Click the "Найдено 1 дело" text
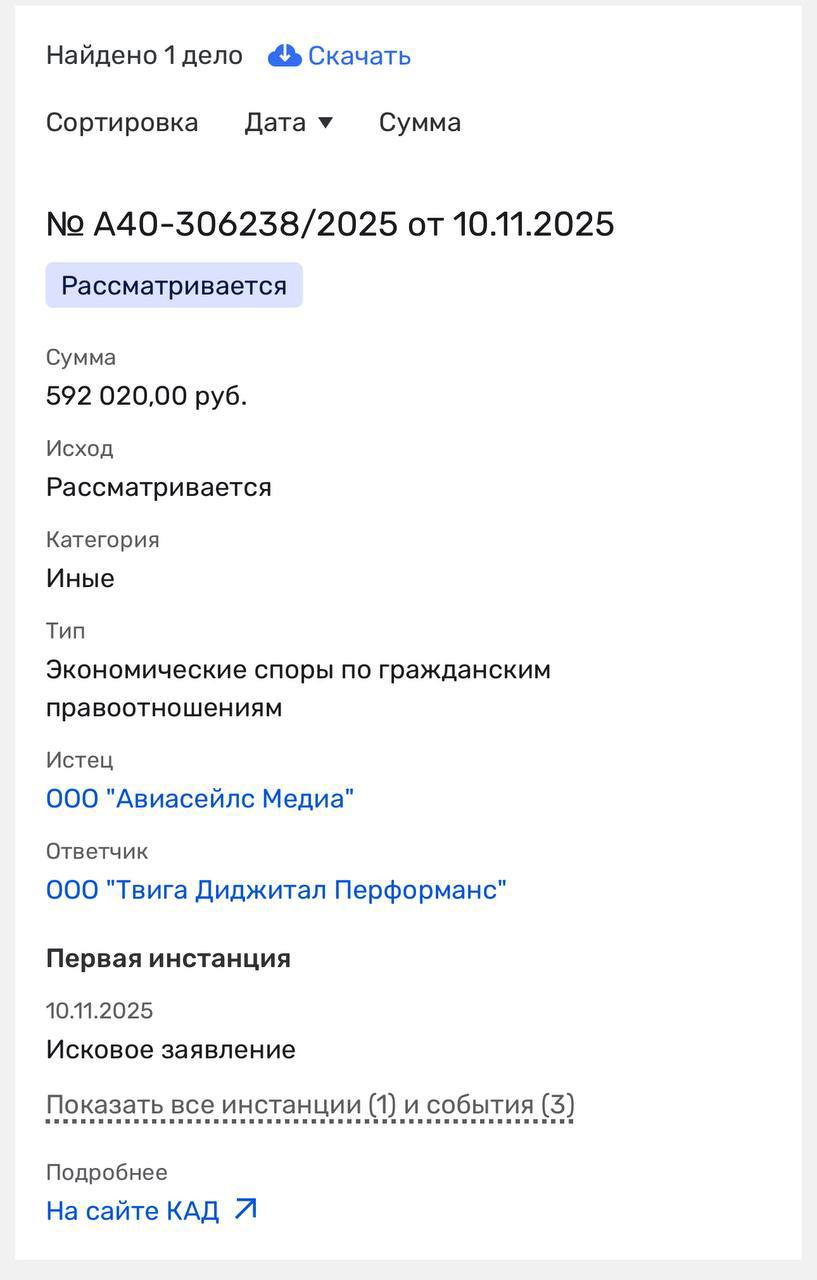The width and height of the screenshot is (817, 1280). point(144,56)
